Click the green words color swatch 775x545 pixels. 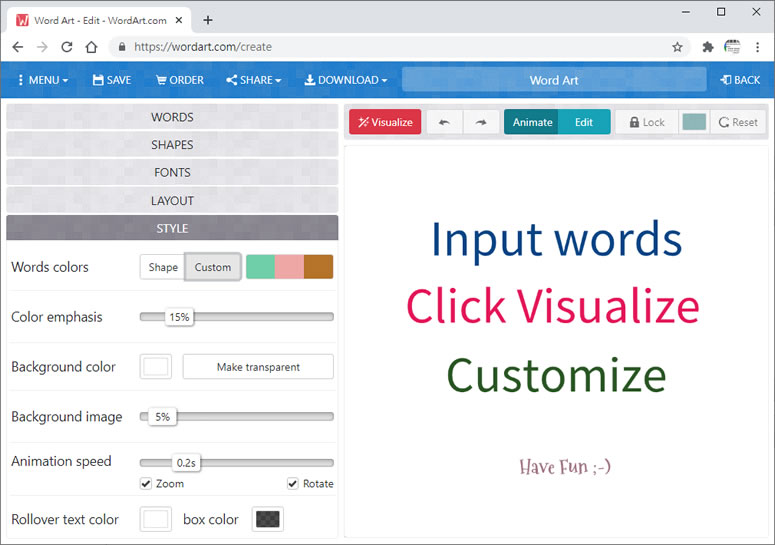tap(260, 267)
